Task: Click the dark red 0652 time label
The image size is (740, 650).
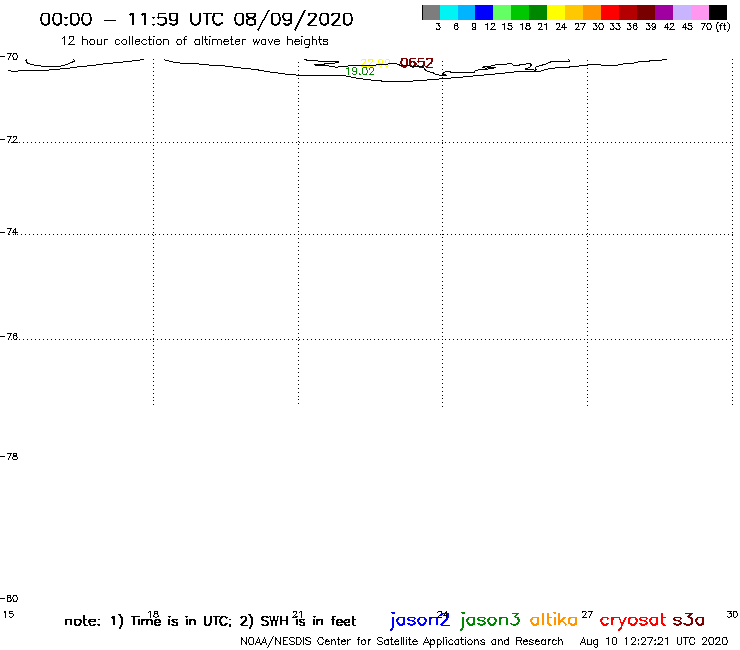Action: point(416,63)
